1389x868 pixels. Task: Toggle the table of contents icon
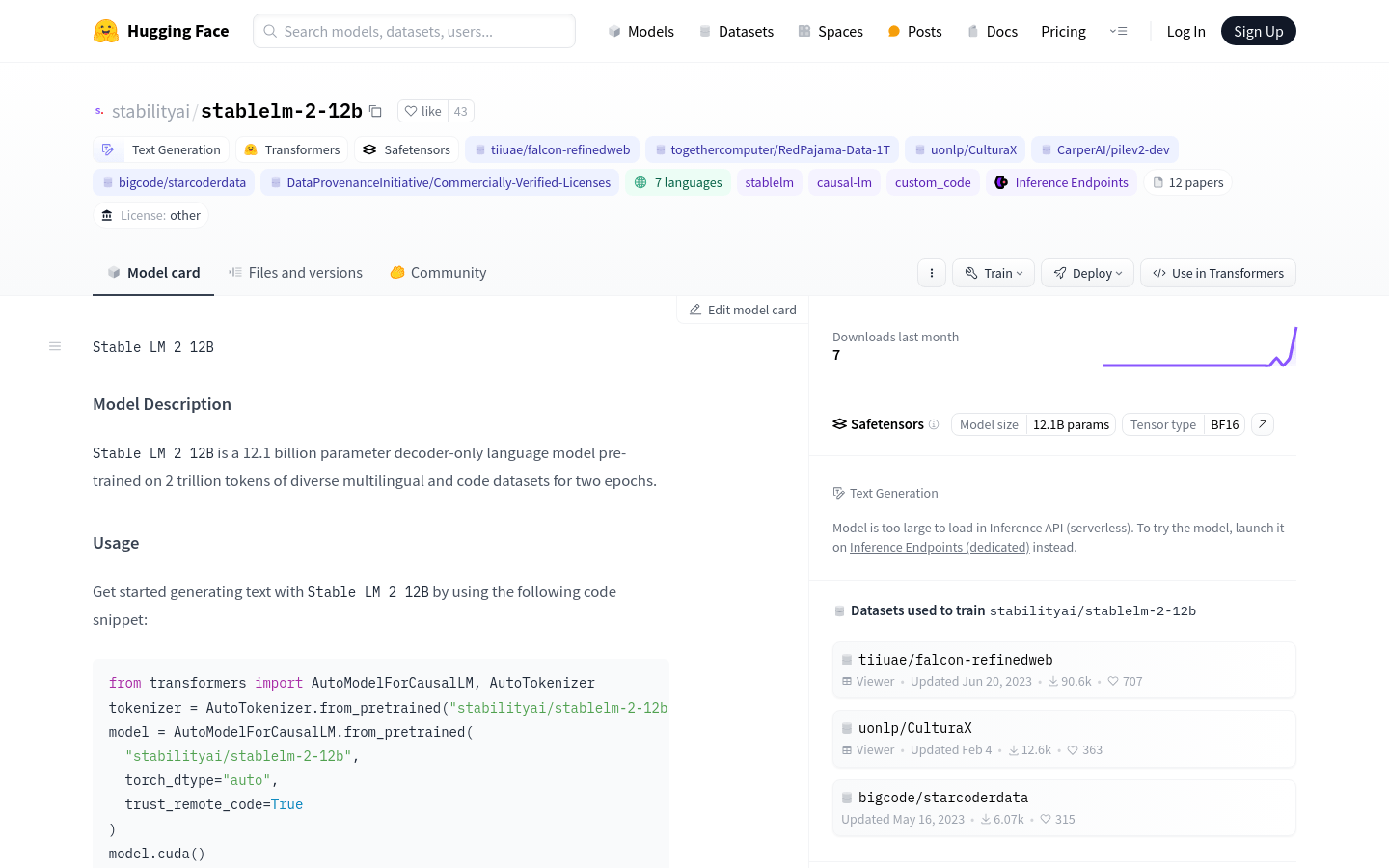coord(55,346)
